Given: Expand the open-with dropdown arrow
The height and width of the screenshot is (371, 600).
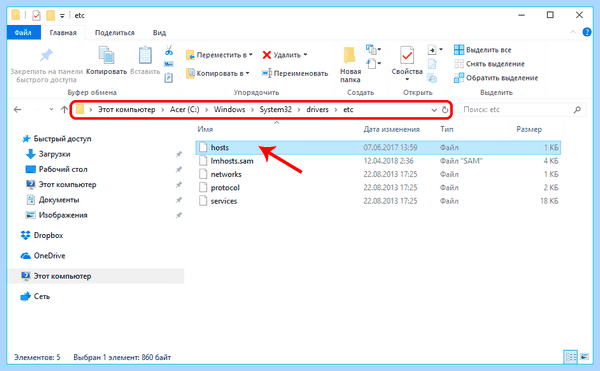Looking at the screenshot, I should tap(440, 49).
